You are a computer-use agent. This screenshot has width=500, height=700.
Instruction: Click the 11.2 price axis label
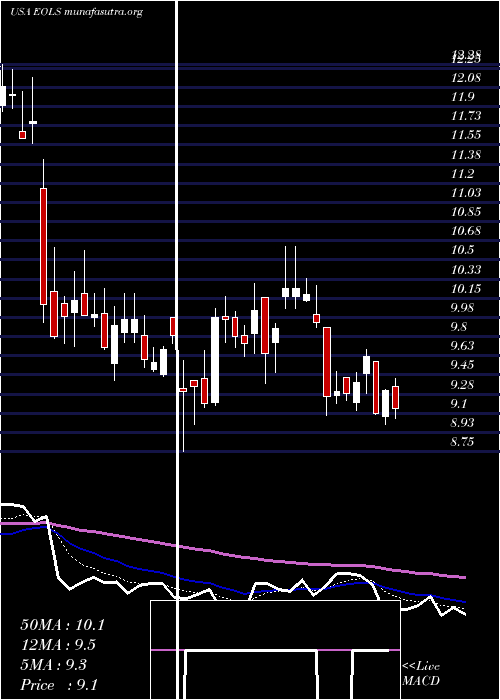click(462, 174)
